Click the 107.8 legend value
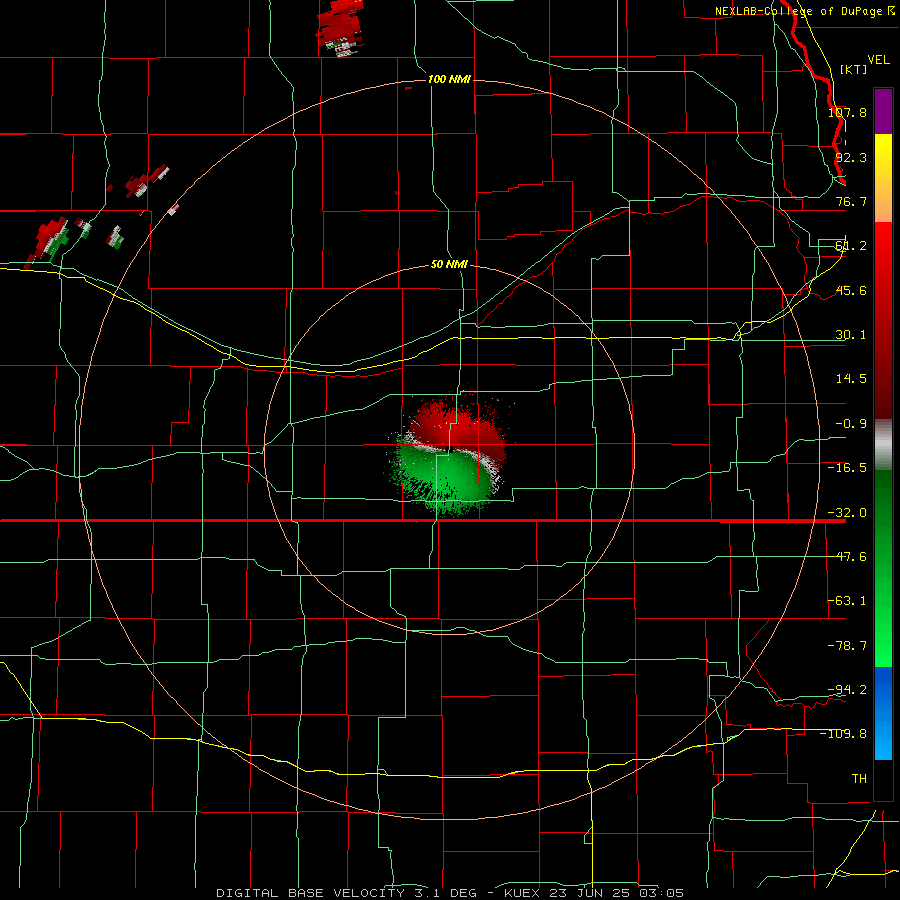The height and width of the screenshot is (900, 900). click(x=847, y=112)
